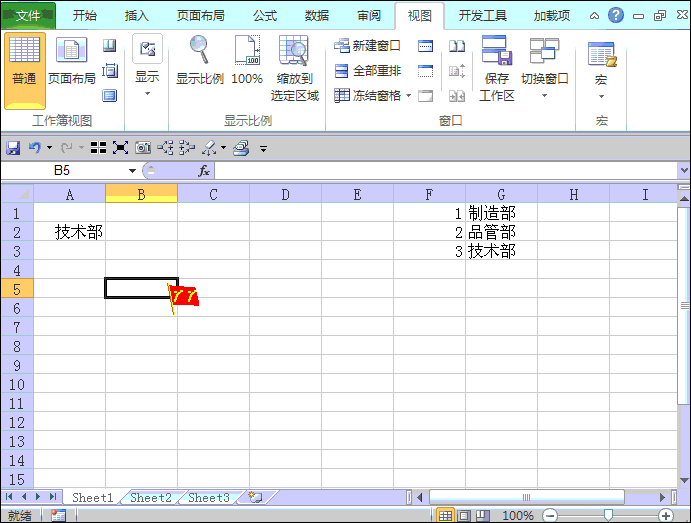Click the zoom slider in status bar
Image resolution: width=691 pixels, height=523 pixels.
[x=607, y=515]
